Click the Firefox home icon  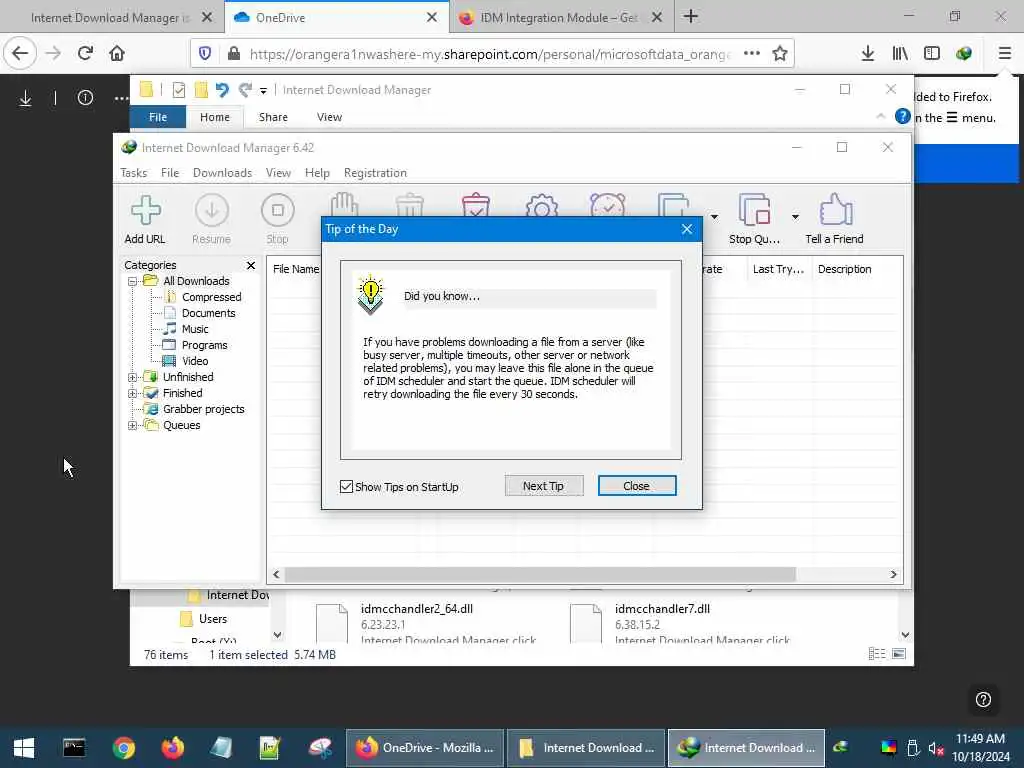[x=117, y=54]
